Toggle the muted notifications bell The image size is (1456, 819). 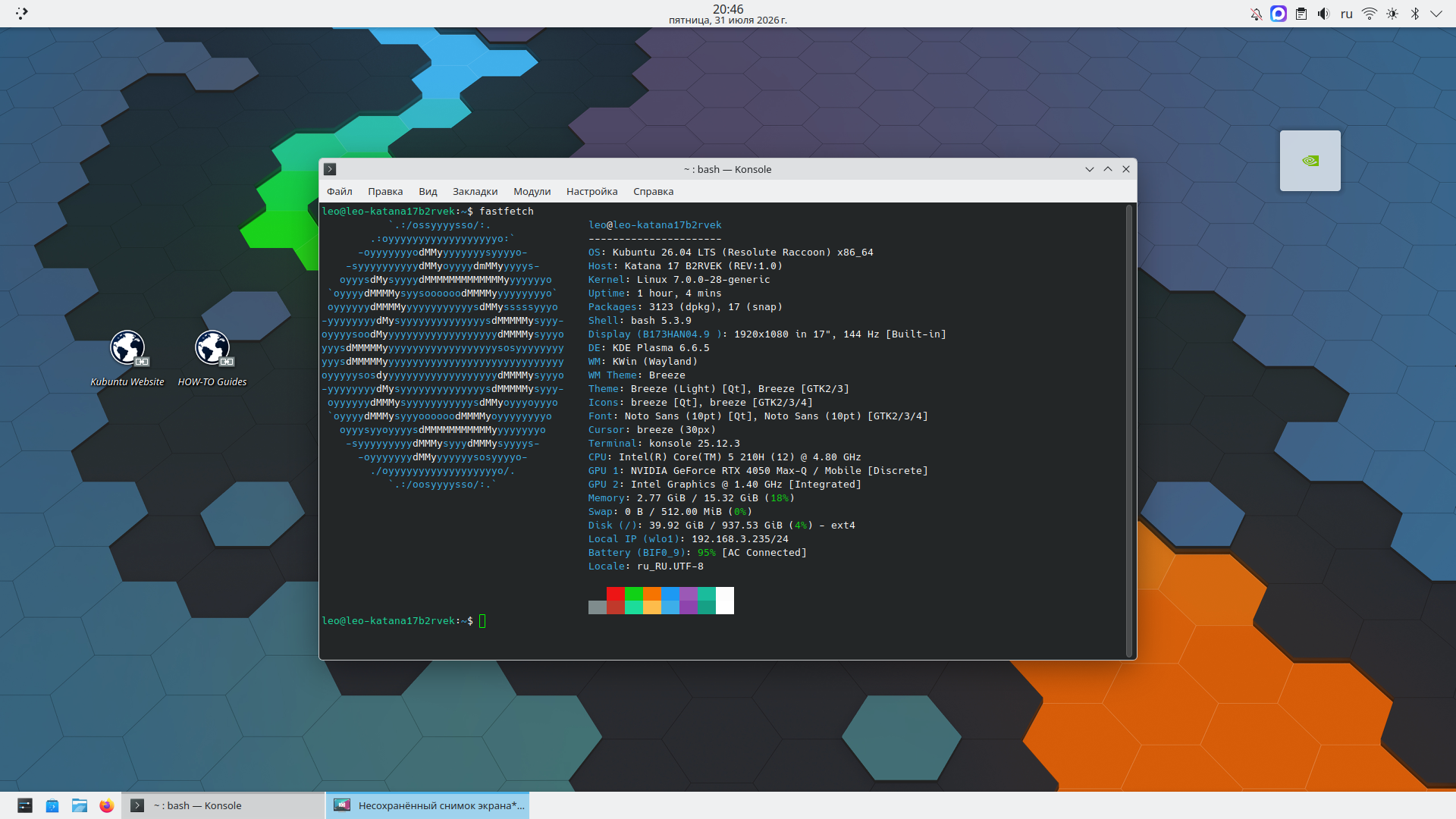point(1256,14)
